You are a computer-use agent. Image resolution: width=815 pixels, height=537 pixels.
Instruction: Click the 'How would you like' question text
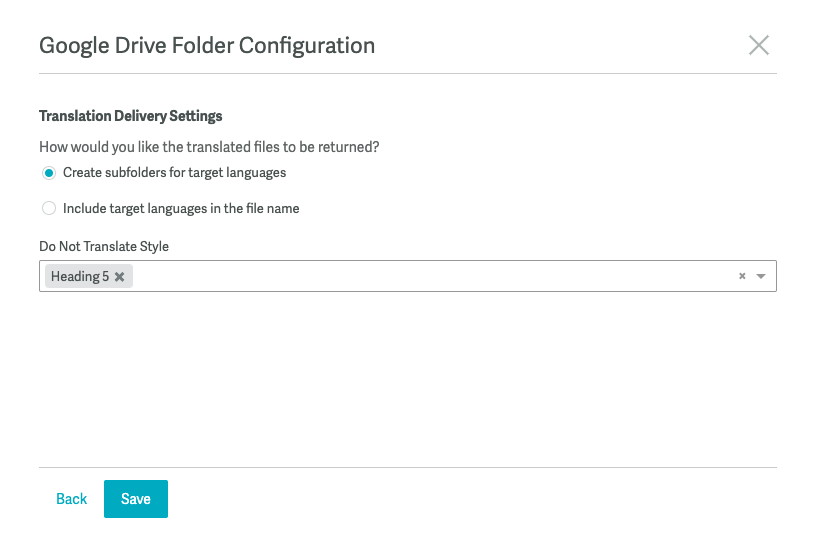tap(209, 147)
